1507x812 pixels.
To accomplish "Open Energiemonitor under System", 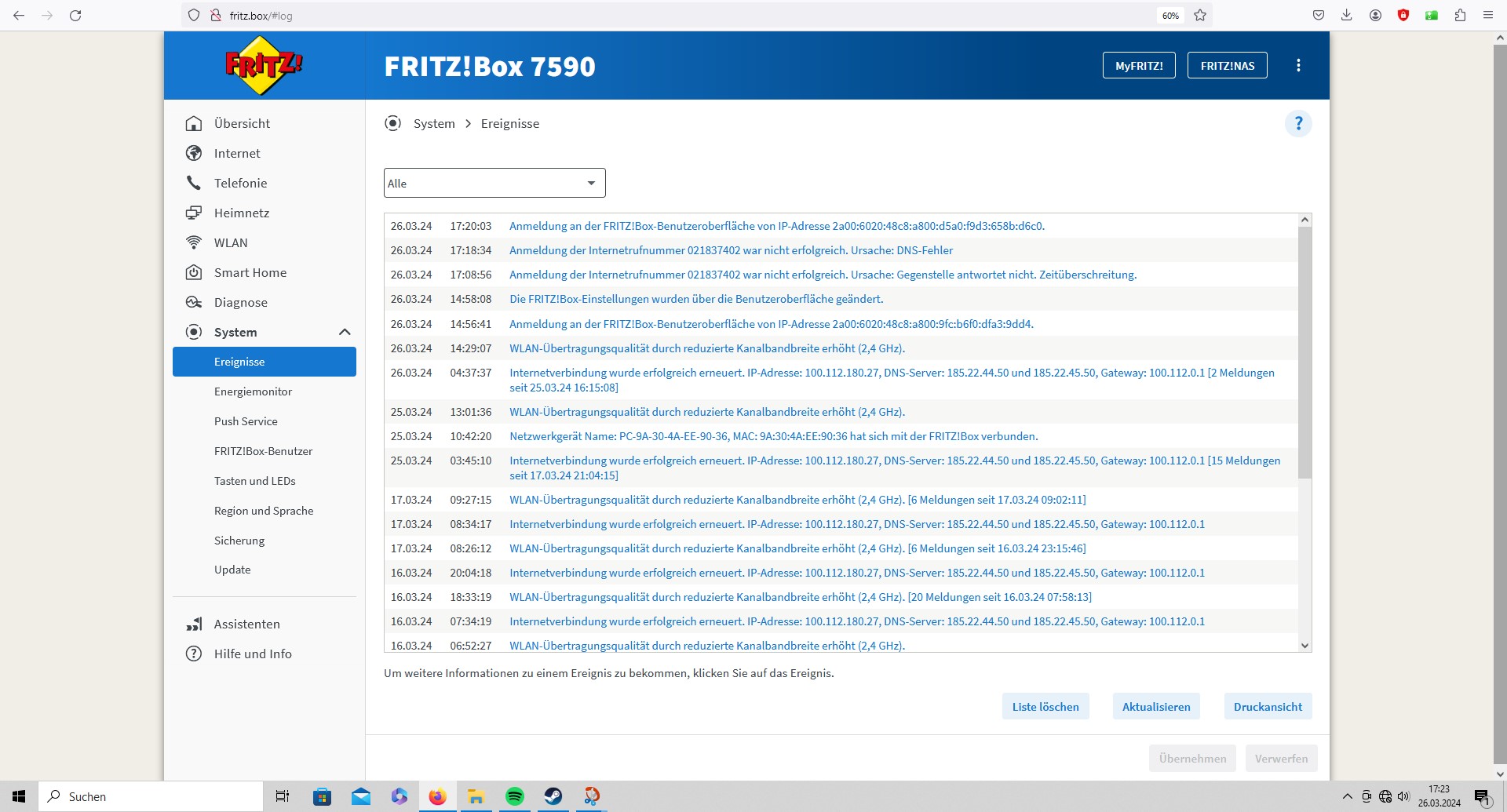I will [x=253, y=391].
